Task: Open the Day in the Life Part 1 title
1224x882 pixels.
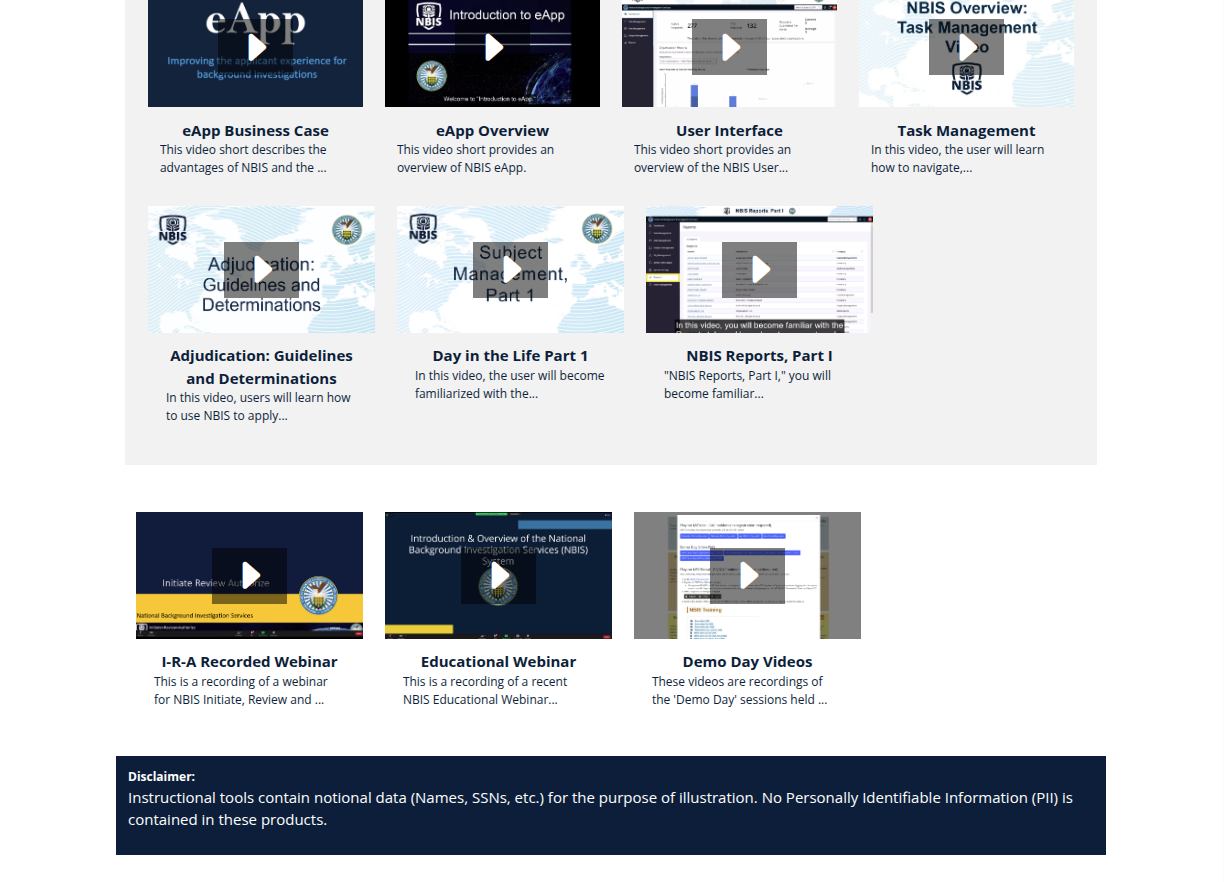Action: pos(510,356)
